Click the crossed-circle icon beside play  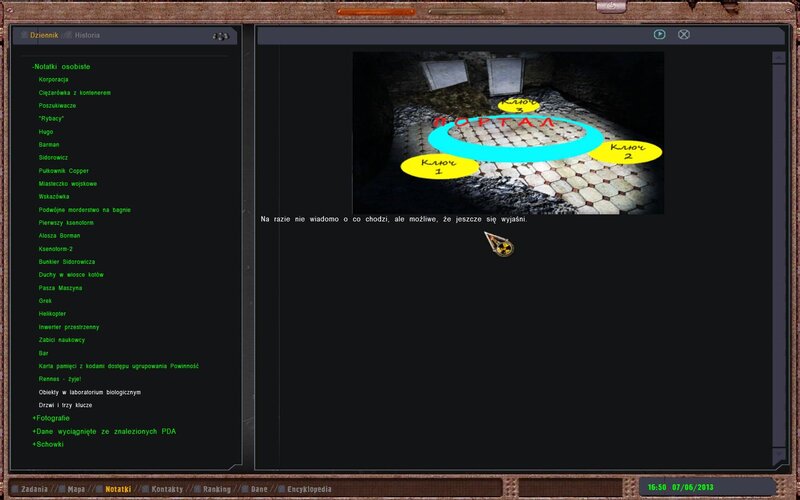[684, 34]
